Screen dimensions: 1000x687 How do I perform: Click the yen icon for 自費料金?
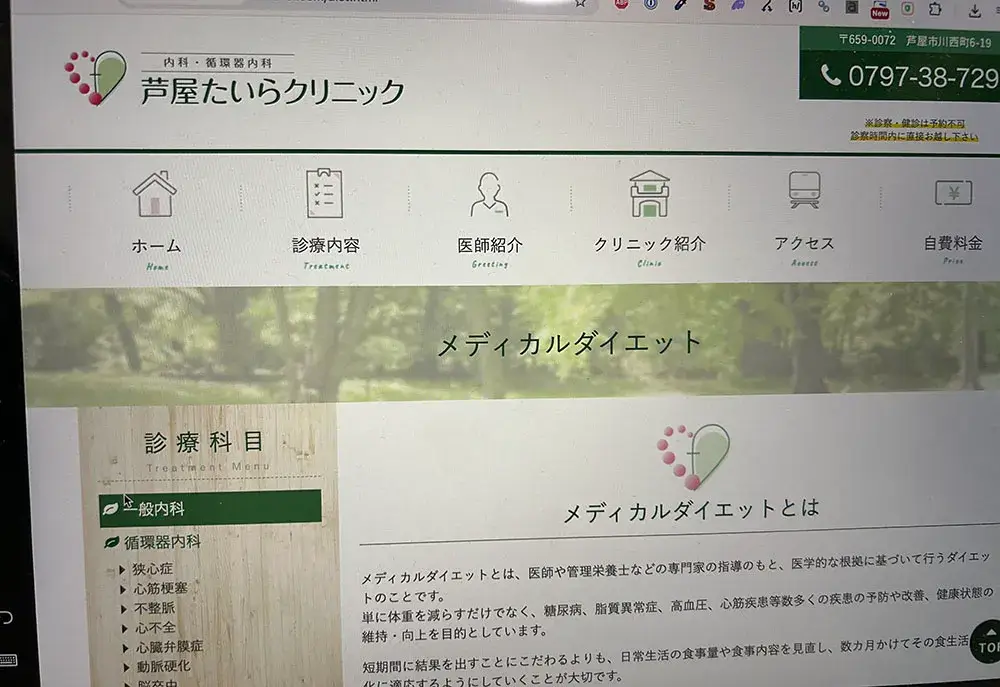coord(953,192)
